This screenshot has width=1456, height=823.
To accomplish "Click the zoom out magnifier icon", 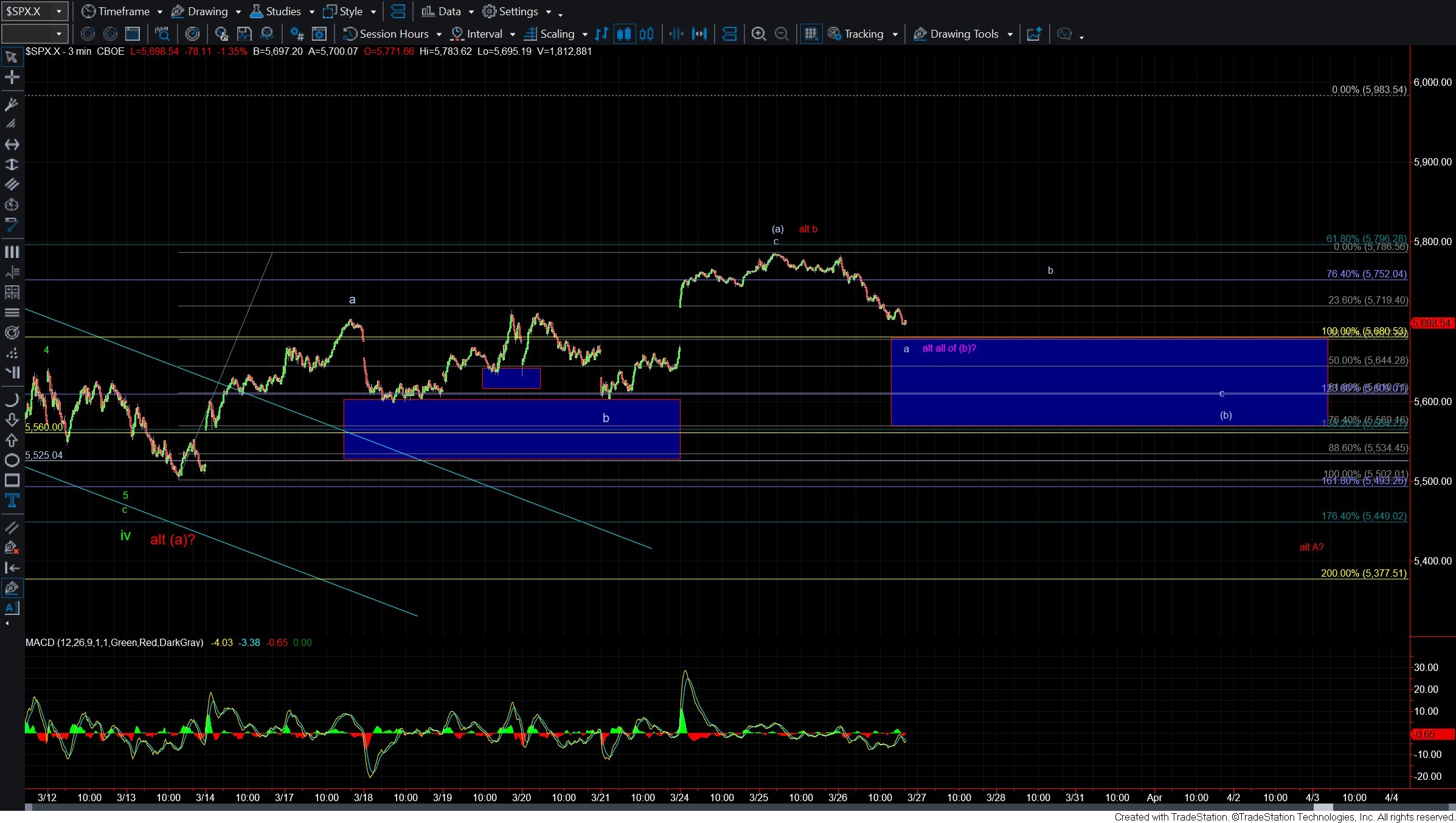I will 782,34.
